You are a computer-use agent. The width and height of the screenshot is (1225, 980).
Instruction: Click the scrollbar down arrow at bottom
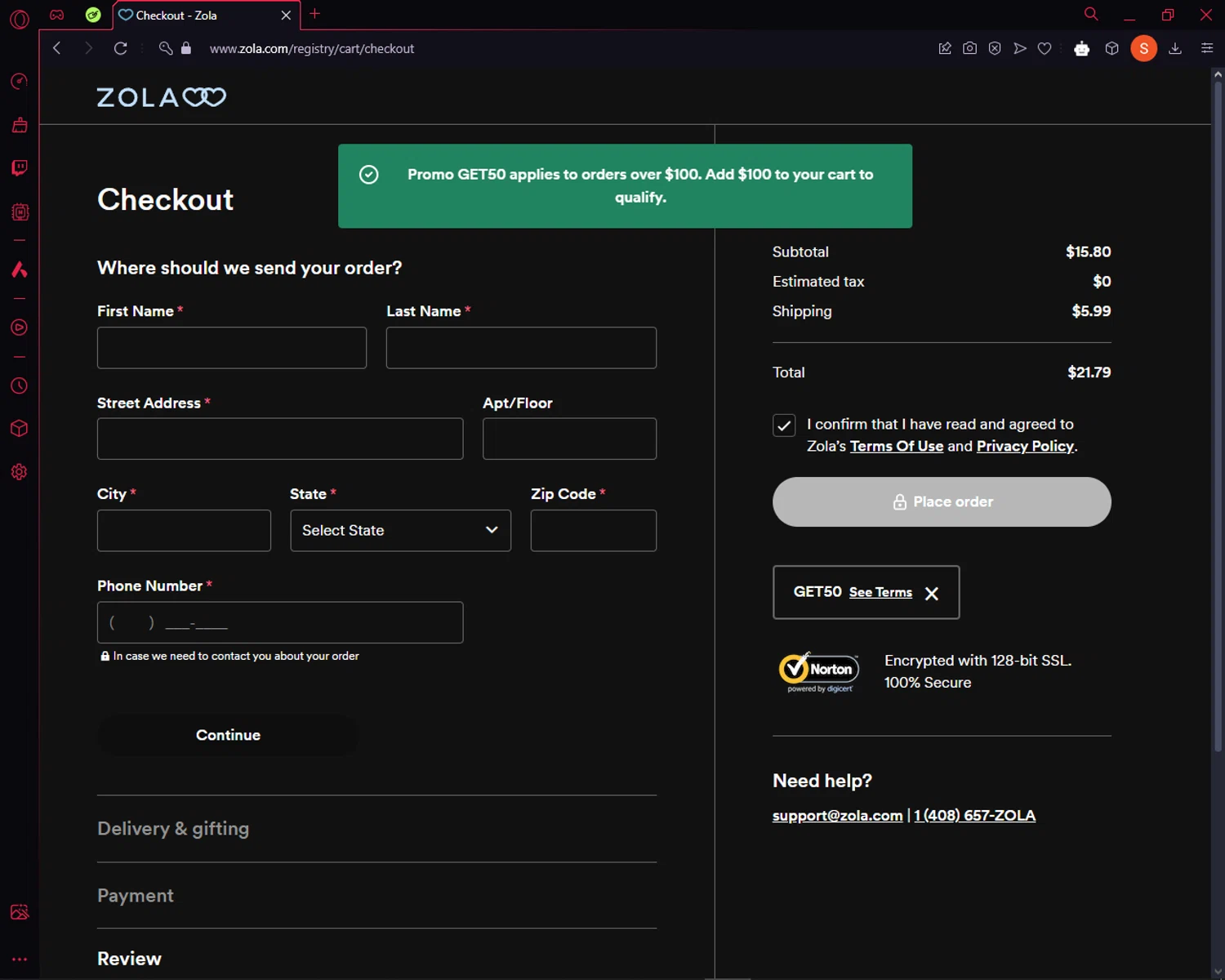pyautogui.click(x=1218, y=972)
